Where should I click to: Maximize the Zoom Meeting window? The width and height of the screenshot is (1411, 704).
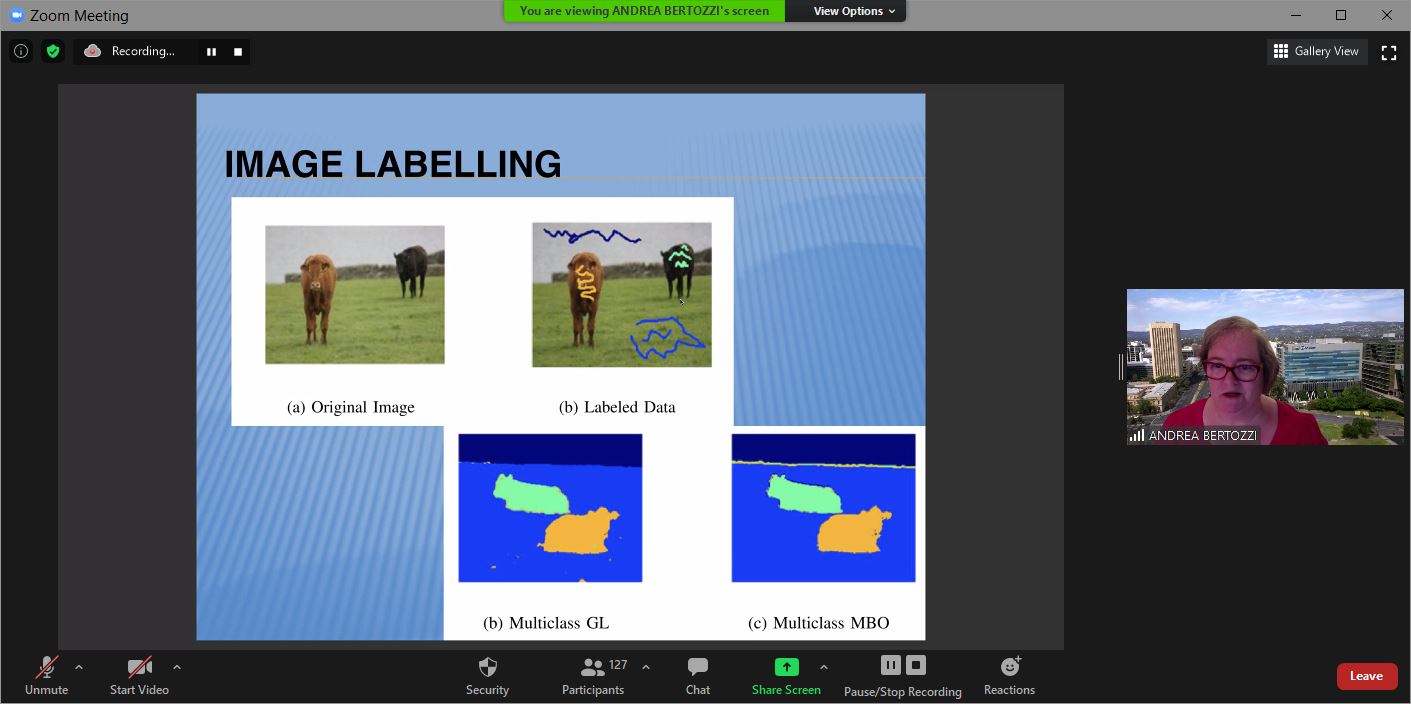[x=1341, y=15]
